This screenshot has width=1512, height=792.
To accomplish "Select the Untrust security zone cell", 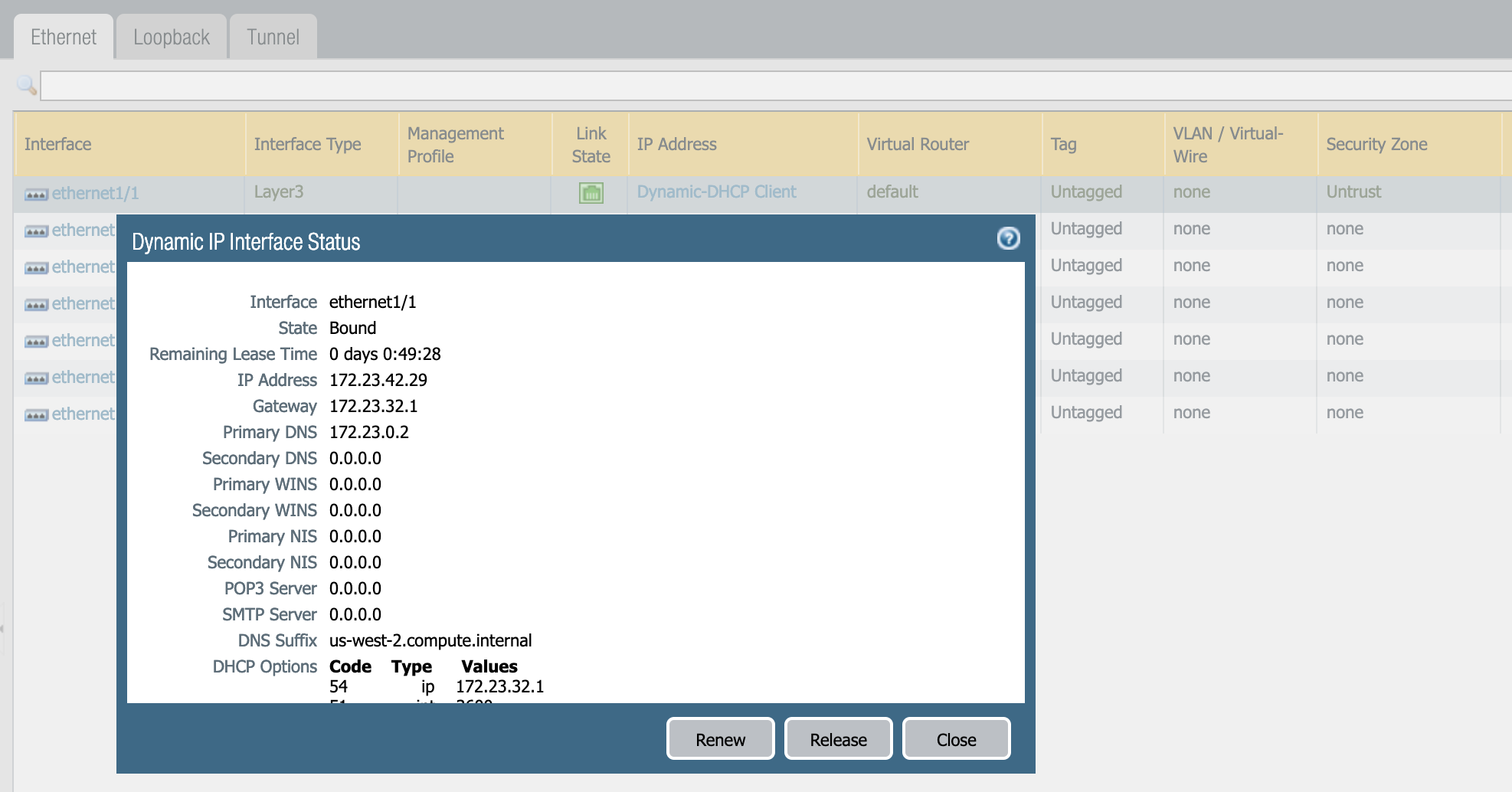I will [1353, 192].
